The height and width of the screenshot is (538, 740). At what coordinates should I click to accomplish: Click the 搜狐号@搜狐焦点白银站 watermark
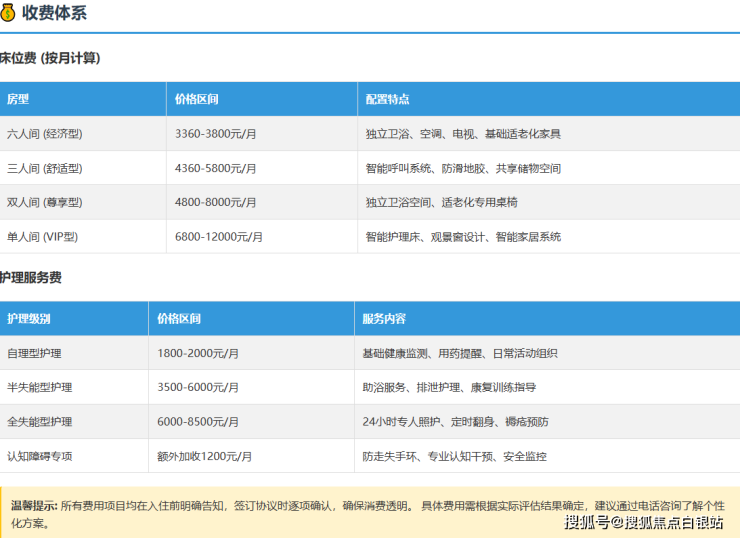(643, 522)
